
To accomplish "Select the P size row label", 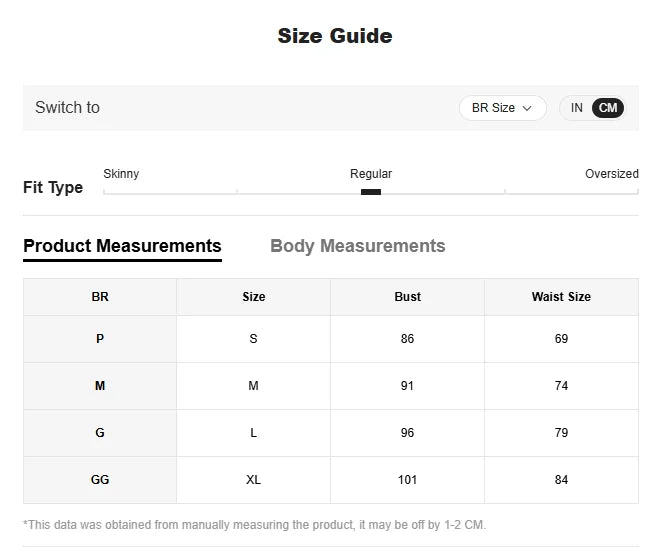I will 100,339.
